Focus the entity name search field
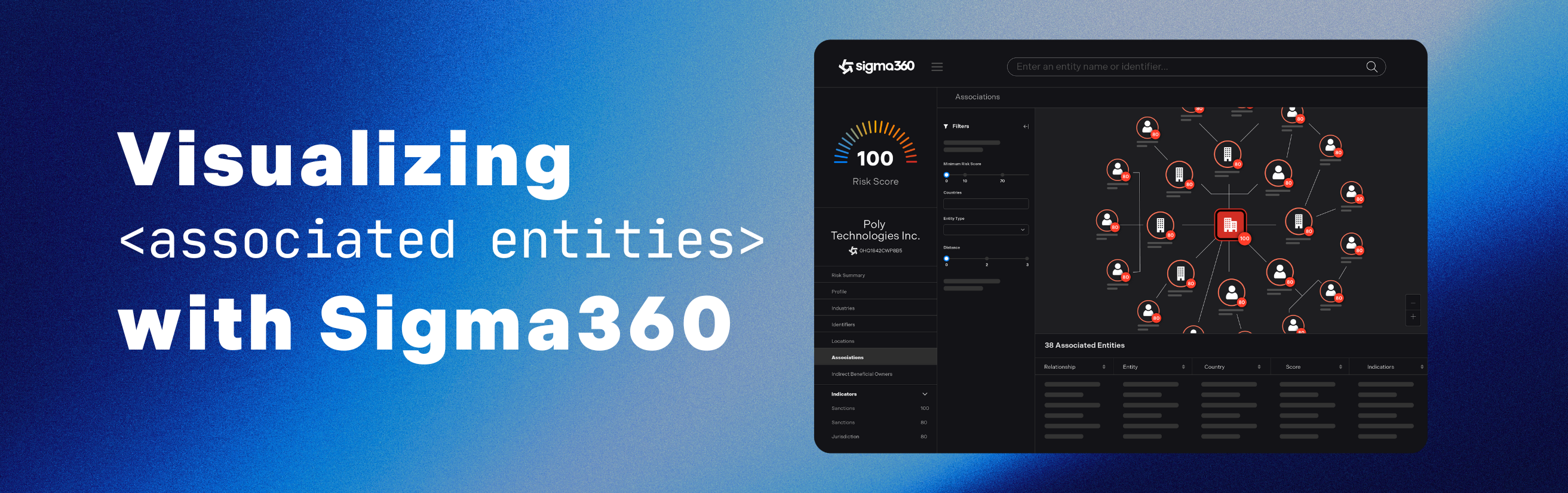 1195,67
